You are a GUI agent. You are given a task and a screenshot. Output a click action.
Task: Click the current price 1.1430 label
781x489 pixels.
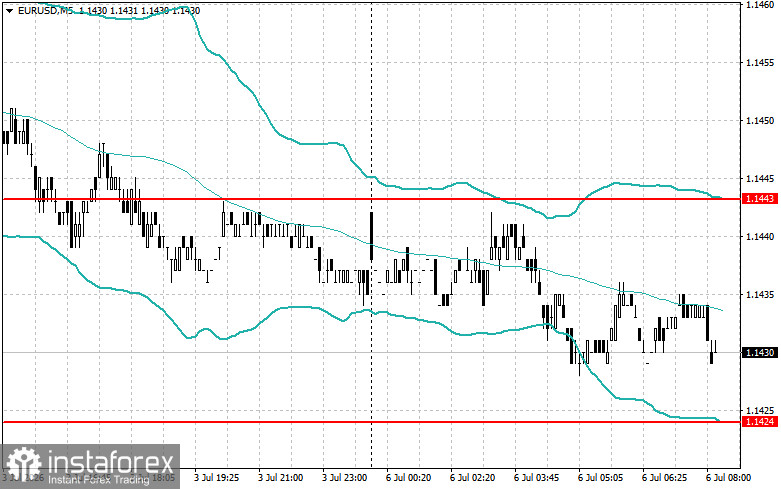pyautogui.click(x=760, y=353)
